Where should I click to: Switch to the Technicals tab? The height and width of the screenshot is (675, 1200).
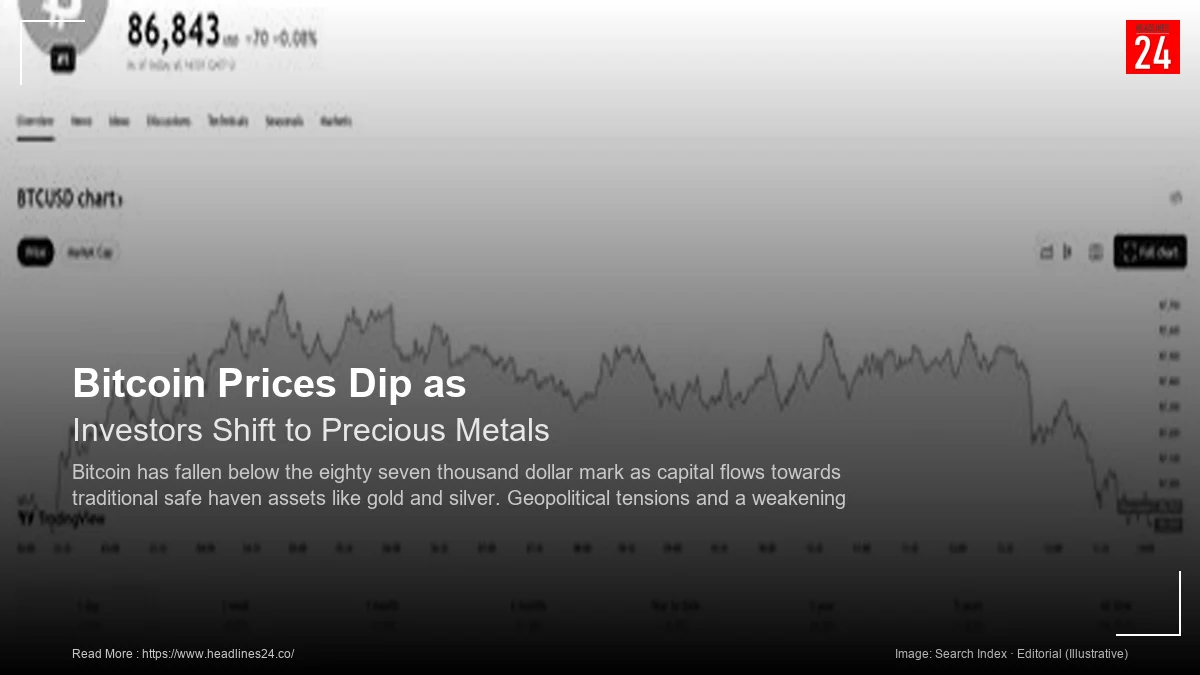230,120
